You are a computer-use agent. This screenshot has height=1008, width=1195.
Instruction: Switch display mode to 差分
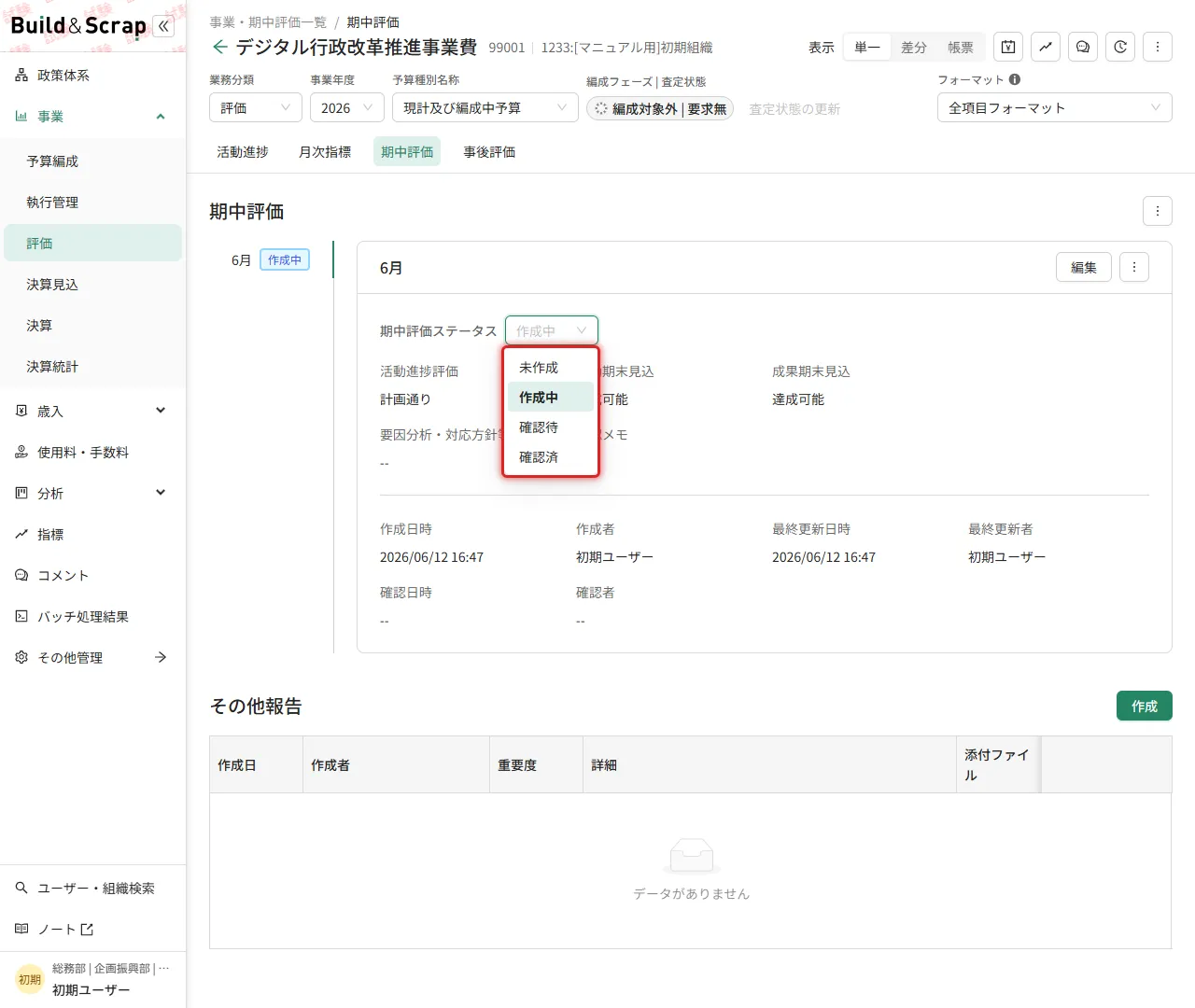[914, 47]
